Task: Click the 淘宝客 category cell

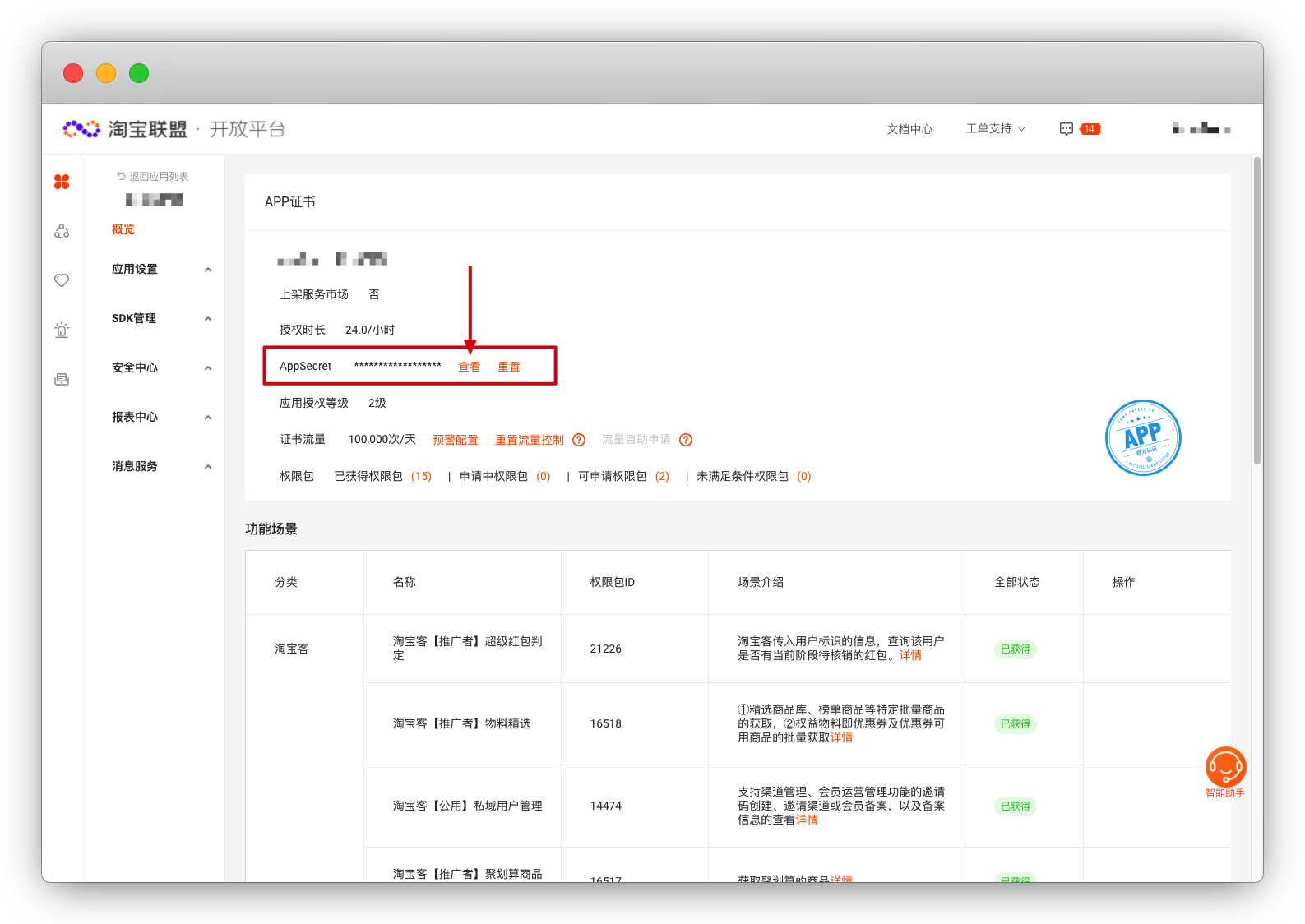Action: [x=292, y=649]
